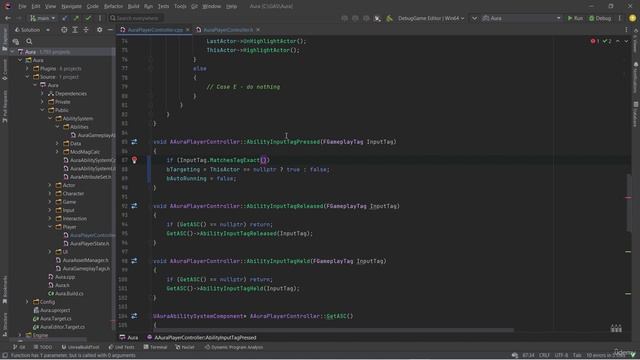Collapse the Aura solution root node
Viewport: 640px width, 360px height.
[x=12, y=52]
